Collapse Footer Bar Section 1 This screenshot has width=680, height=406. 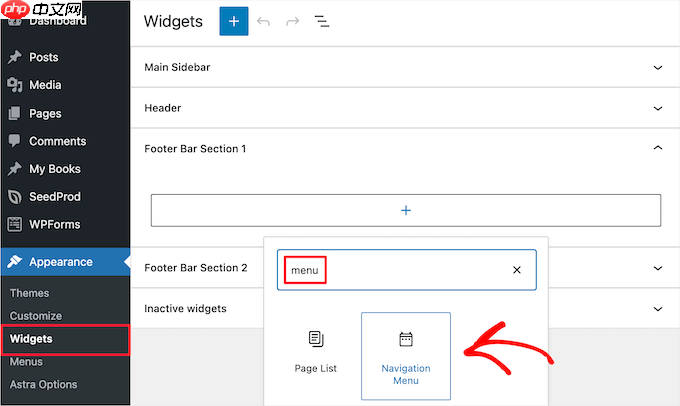pyautogui.click(x=657, y=148)
